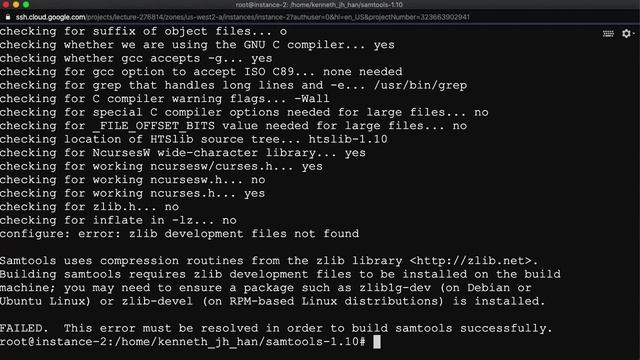This screenshot has width=640, height=360.
Task: Click the '_FILE_OFFSET_BITS' line
Action: 233,126
